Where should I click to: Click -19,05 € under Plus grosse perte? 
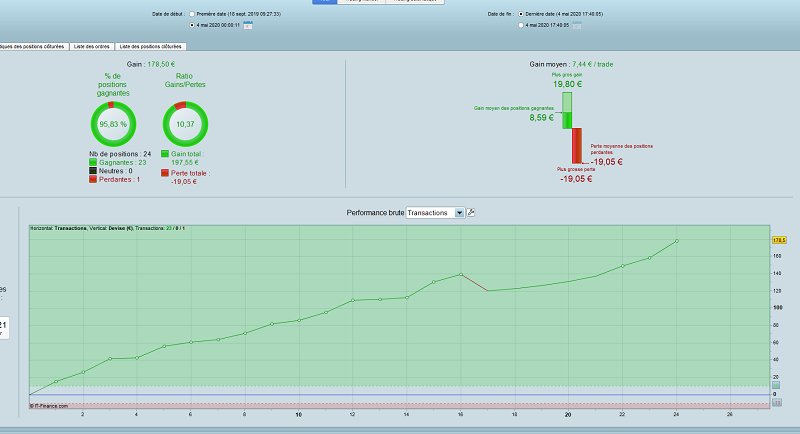[x=576, y=178]
